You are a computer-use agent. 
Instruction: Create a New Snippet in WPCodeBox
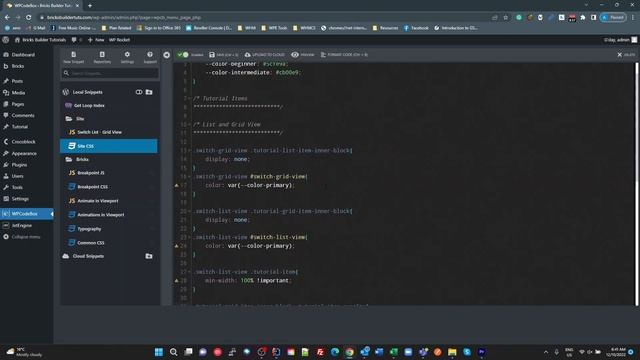point(73,57)
